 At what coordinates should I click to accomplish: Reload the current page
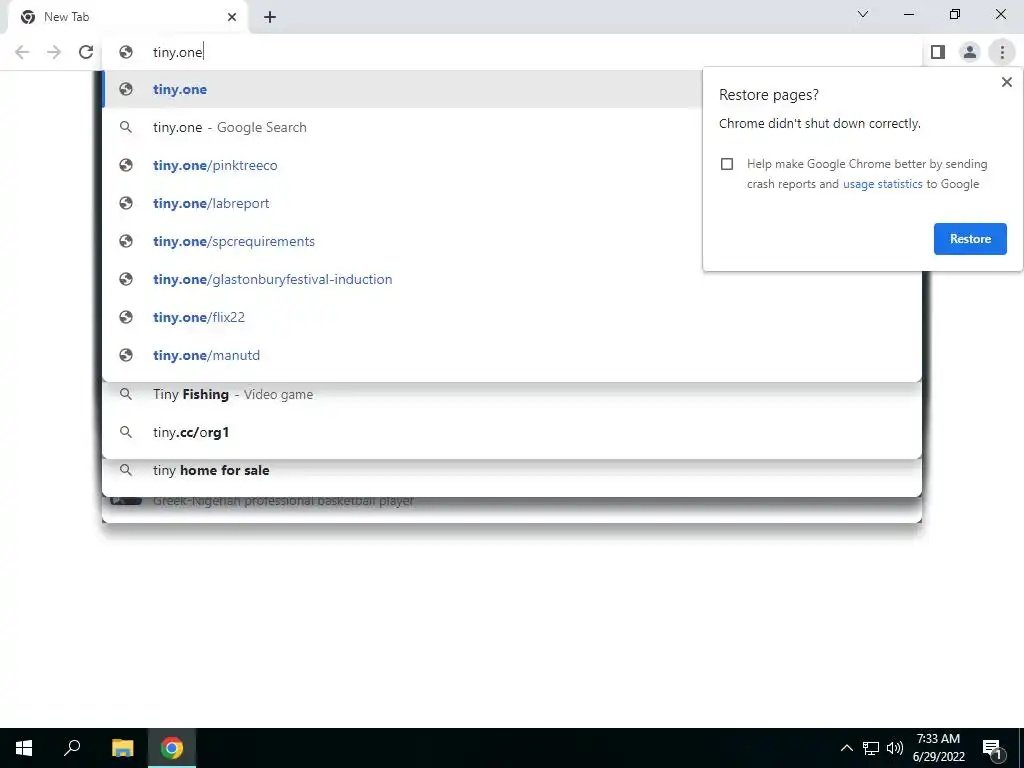coord(86,52)
